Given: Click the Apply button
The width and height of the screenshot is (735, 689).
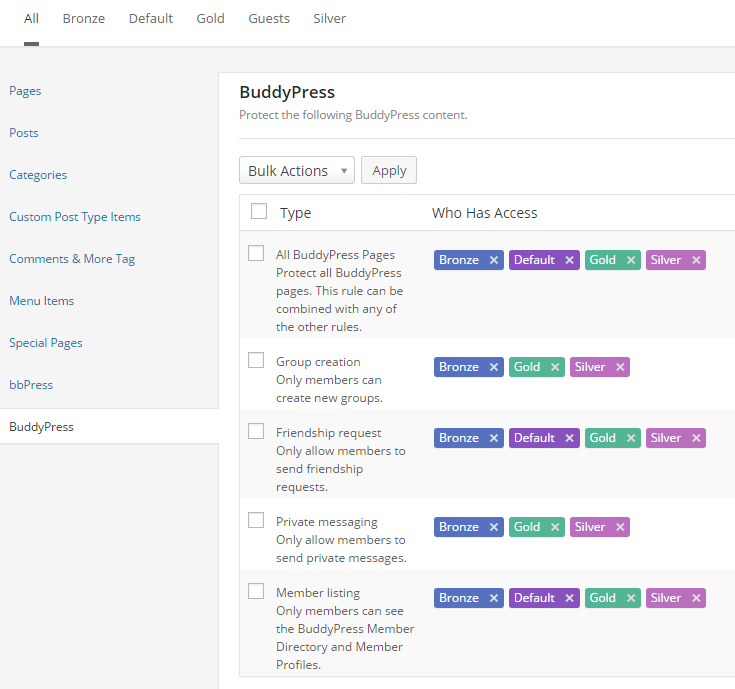Looking at the screenshot, I should tap(389, 170).
